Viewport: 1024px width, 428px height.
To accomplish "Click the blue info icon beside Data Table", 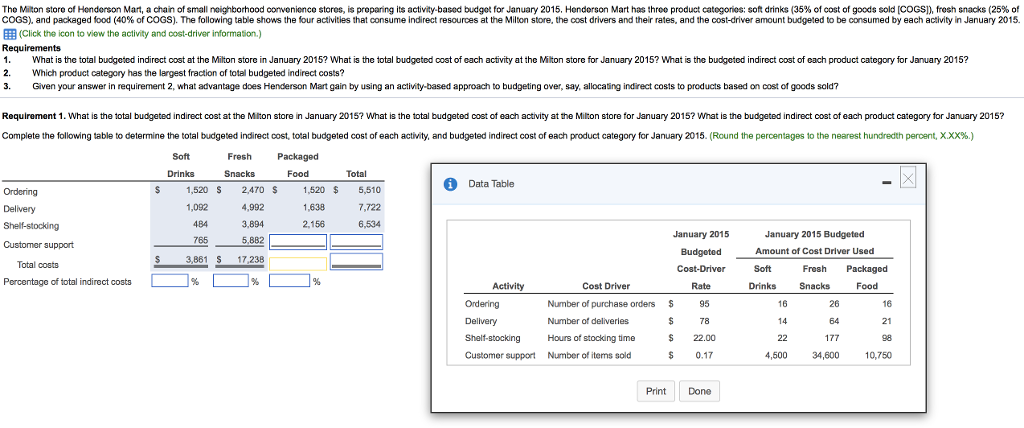I will [449, 184].
